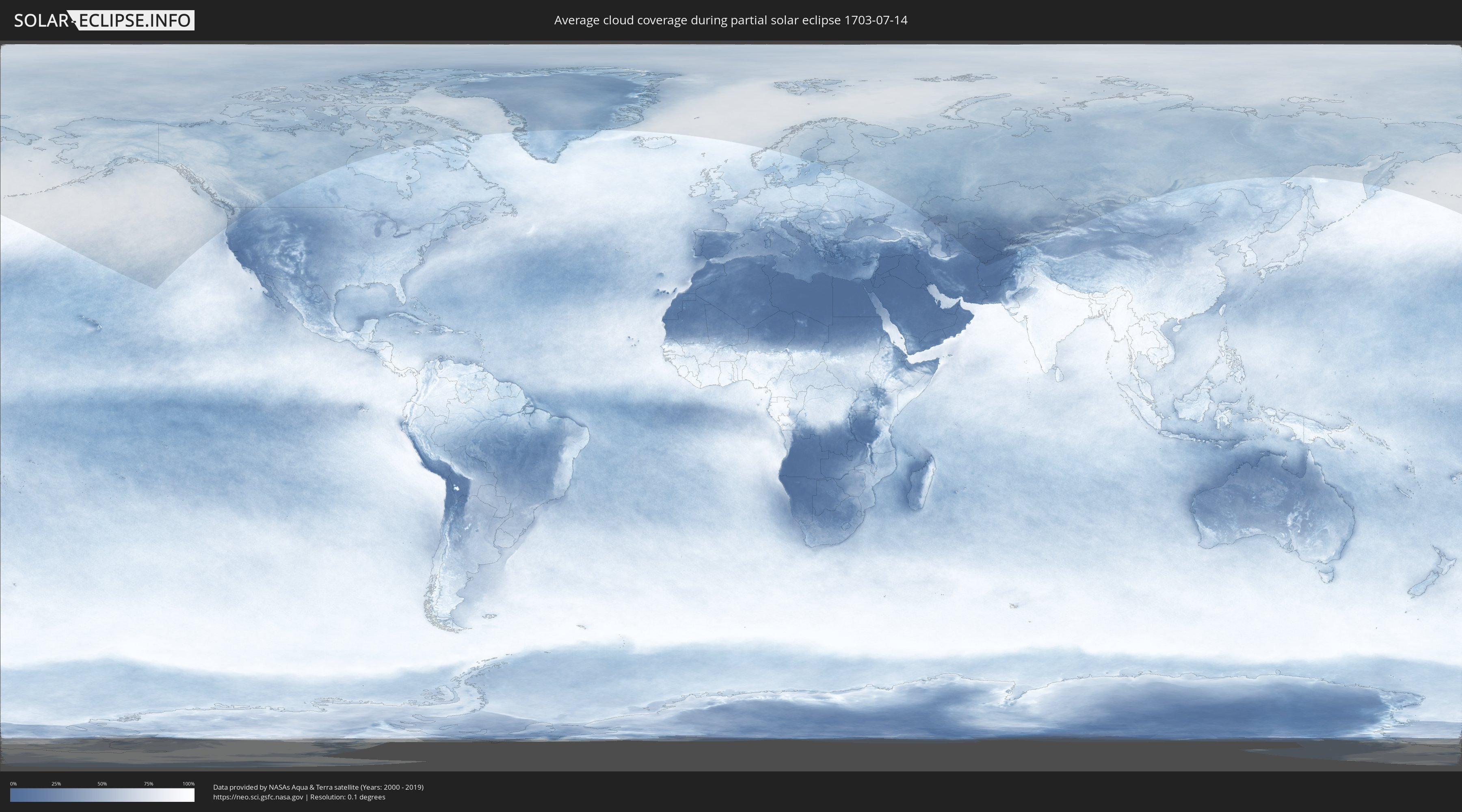Screen dimensions: 1462x812
Task: Click the 25% legend label
Action: [x=56, y=784]
